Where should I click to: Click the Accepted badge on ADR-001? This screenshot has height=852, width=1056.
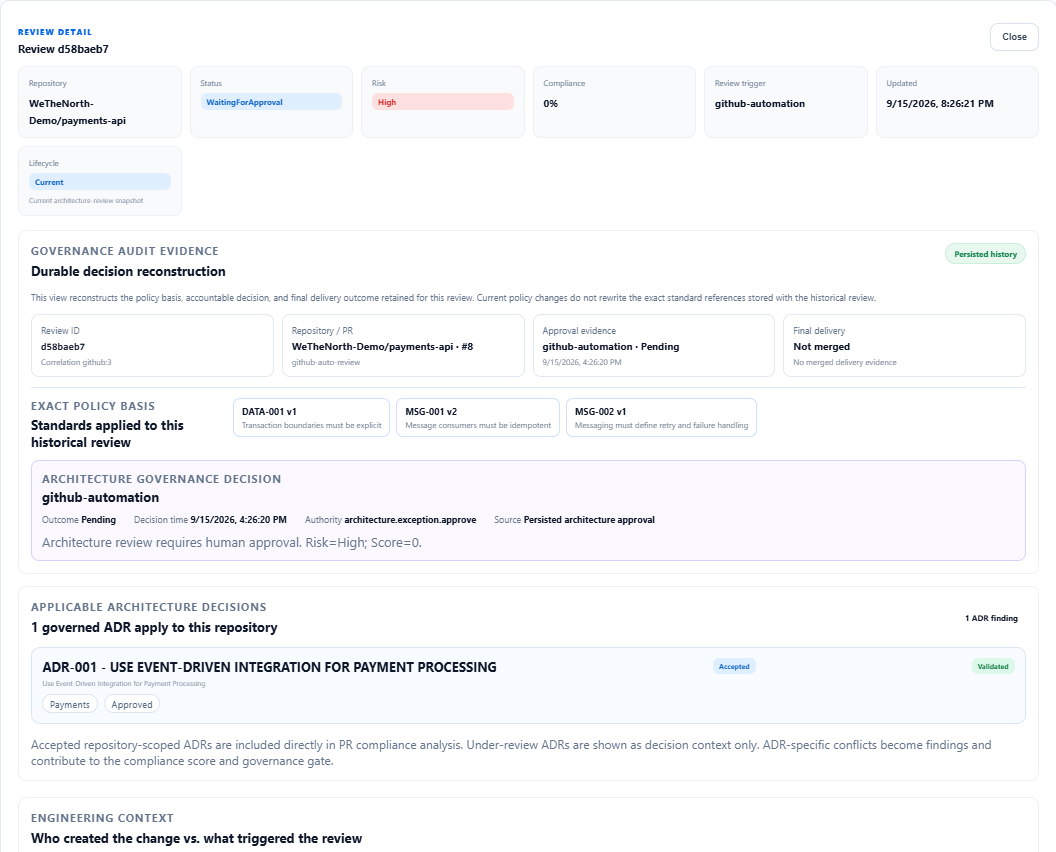(x=734, y=666)
